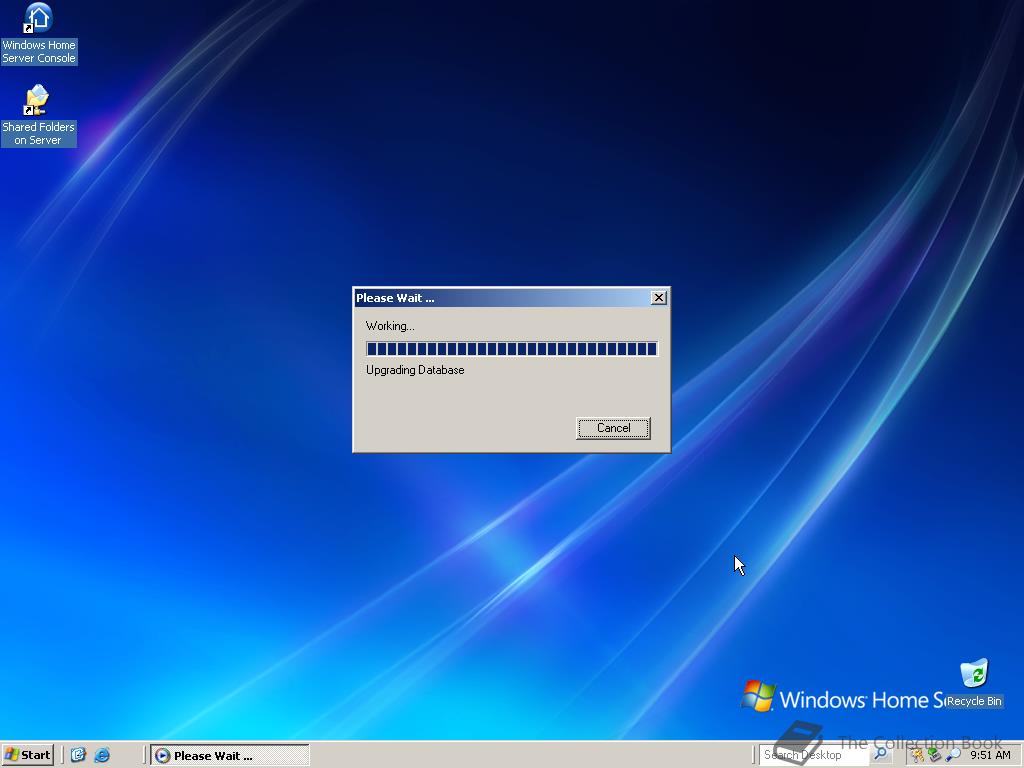Open the Windows Home Server Console shortcut
The height and width of the screenshot is (768, 1024).
click(39, 34)
